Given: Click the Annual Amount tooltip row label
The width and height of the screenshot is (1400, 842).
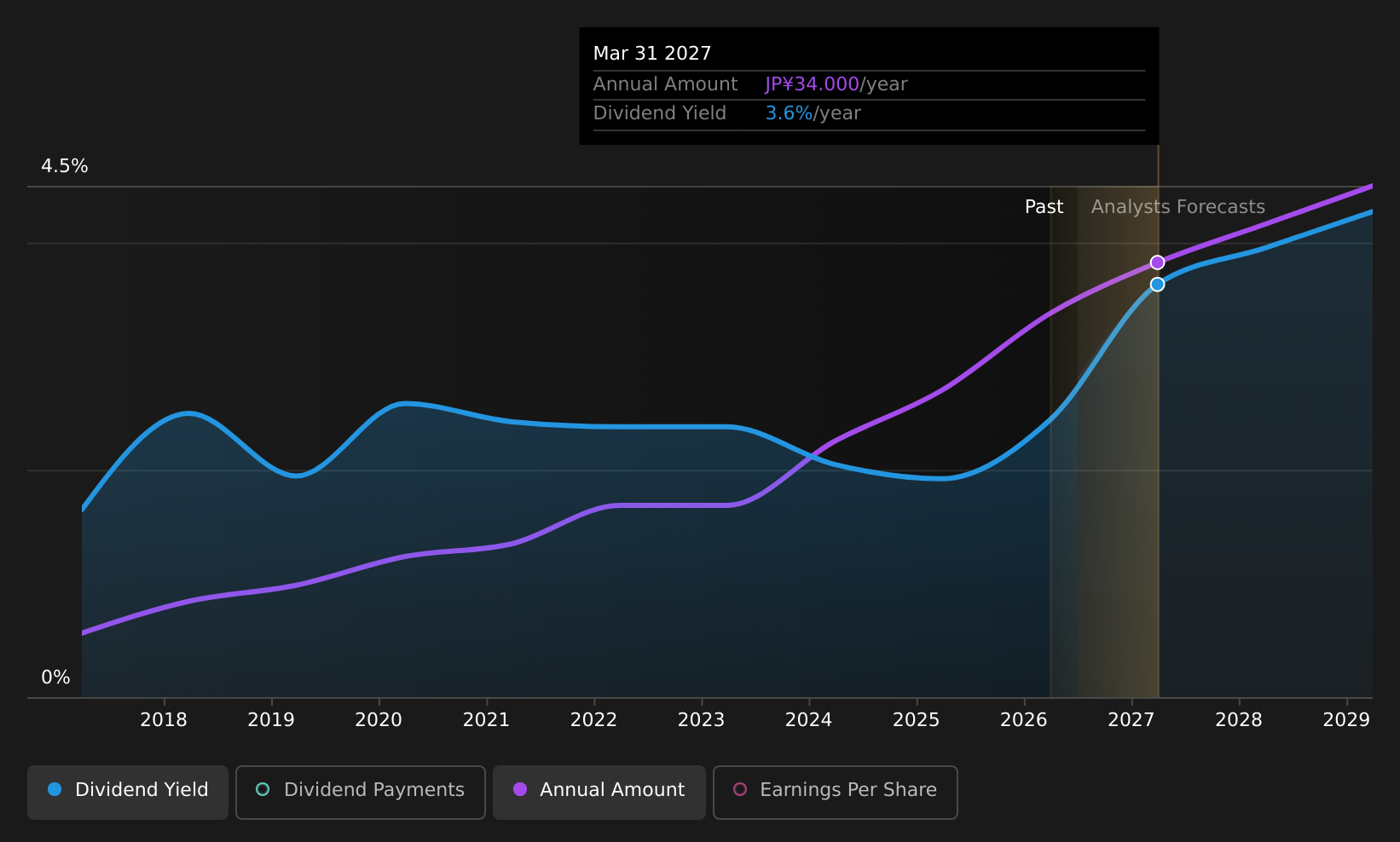Looking at the screenshot, I should [x=665, y=84].
